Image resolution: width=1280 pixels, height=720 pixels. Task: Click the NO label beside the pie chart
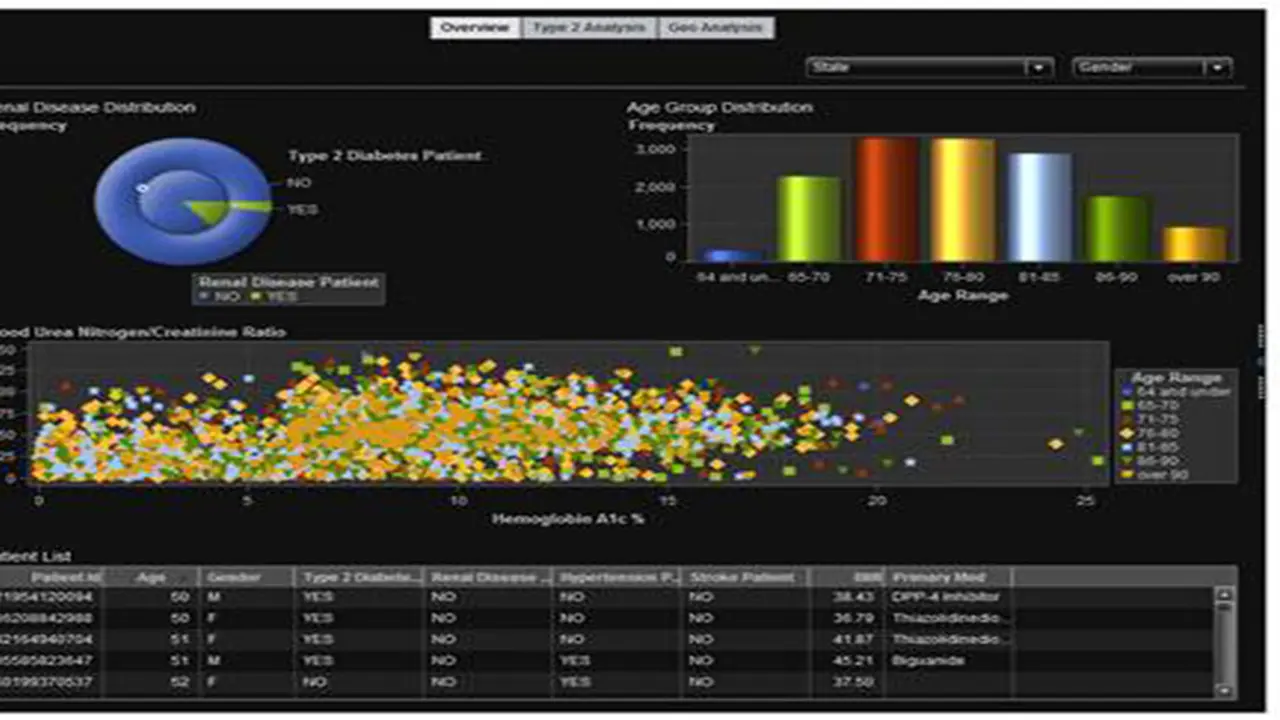(299, 183)
